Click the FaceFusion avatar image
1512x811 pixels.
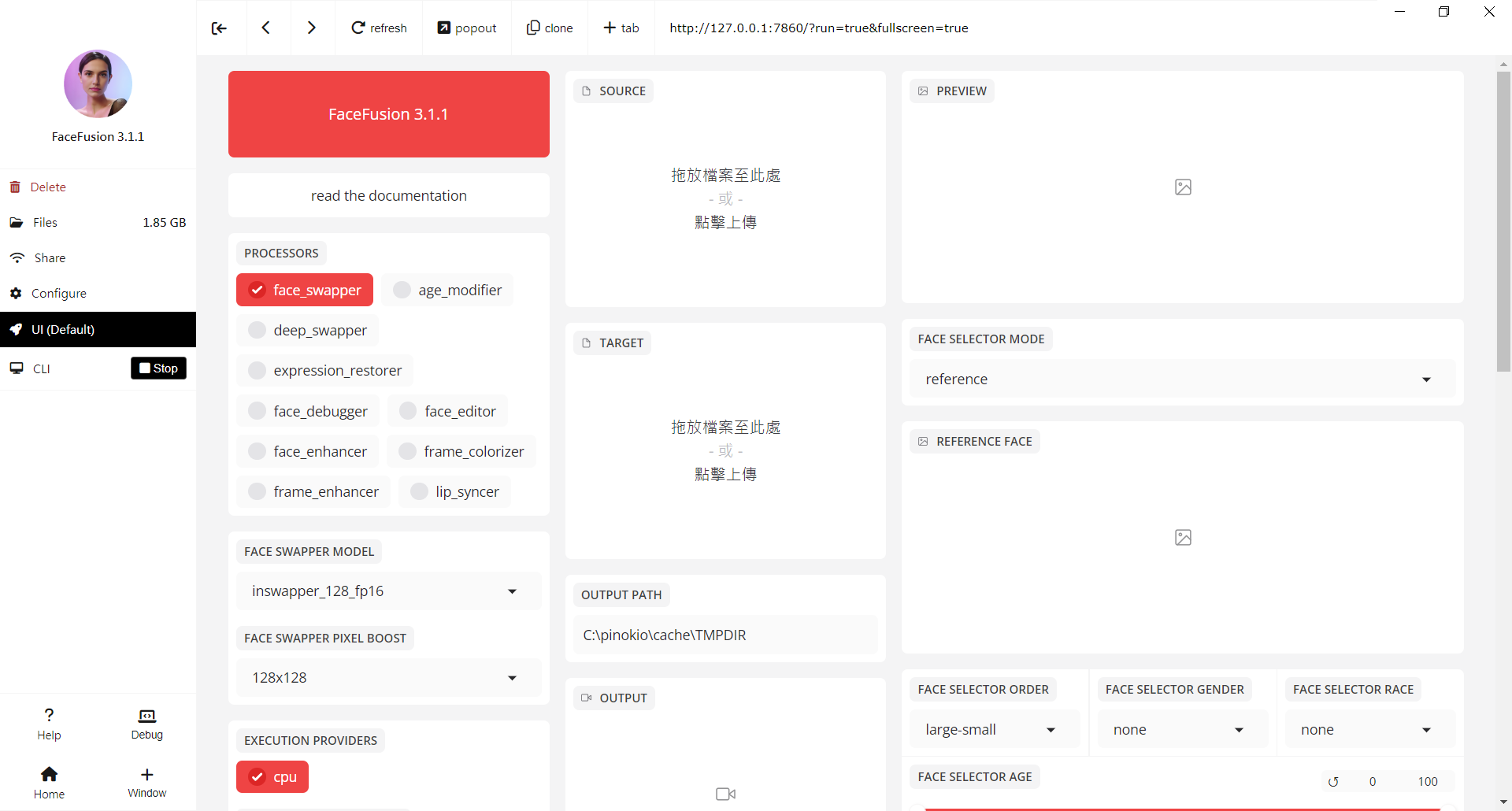(98, 83)
